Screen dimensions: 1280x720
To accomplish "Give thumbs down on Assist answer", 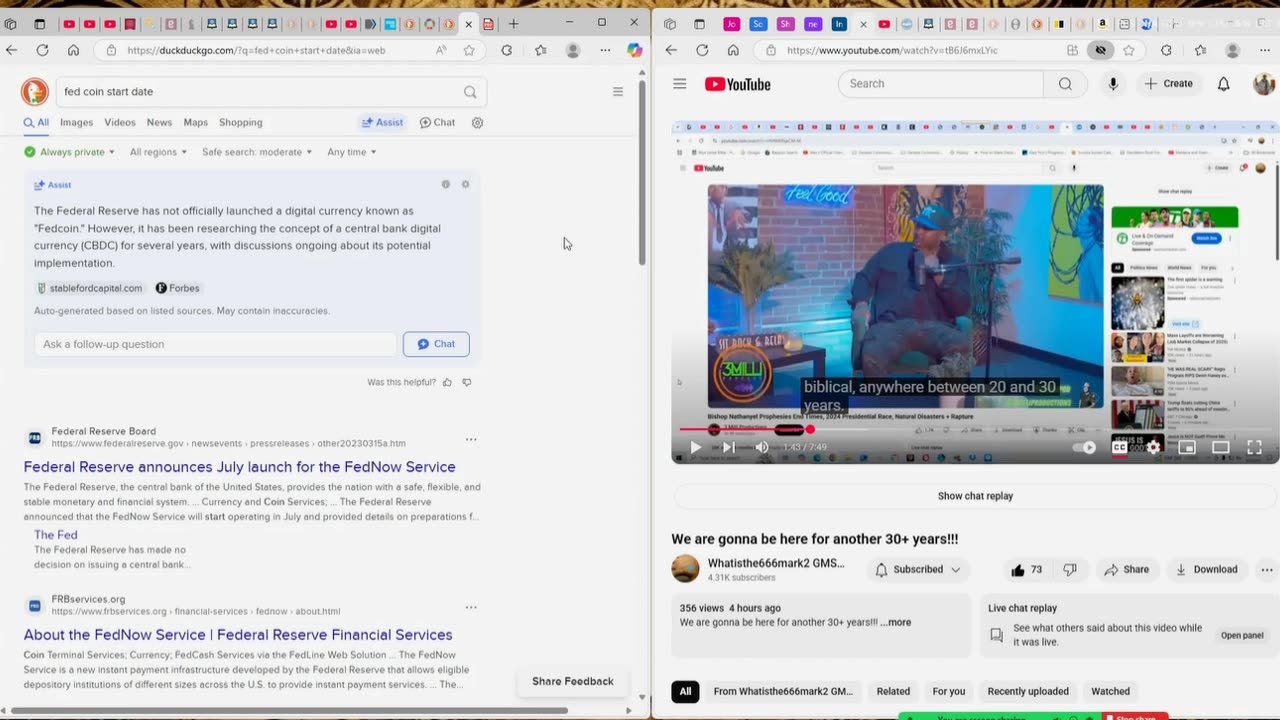I will 466,382.
